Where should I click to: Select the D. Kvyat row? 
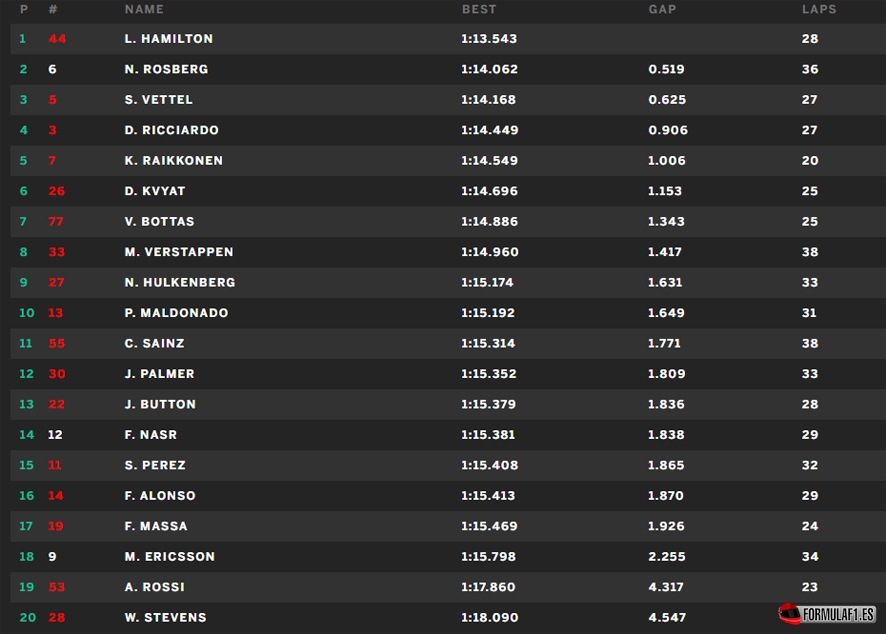(x=448, y=191)
